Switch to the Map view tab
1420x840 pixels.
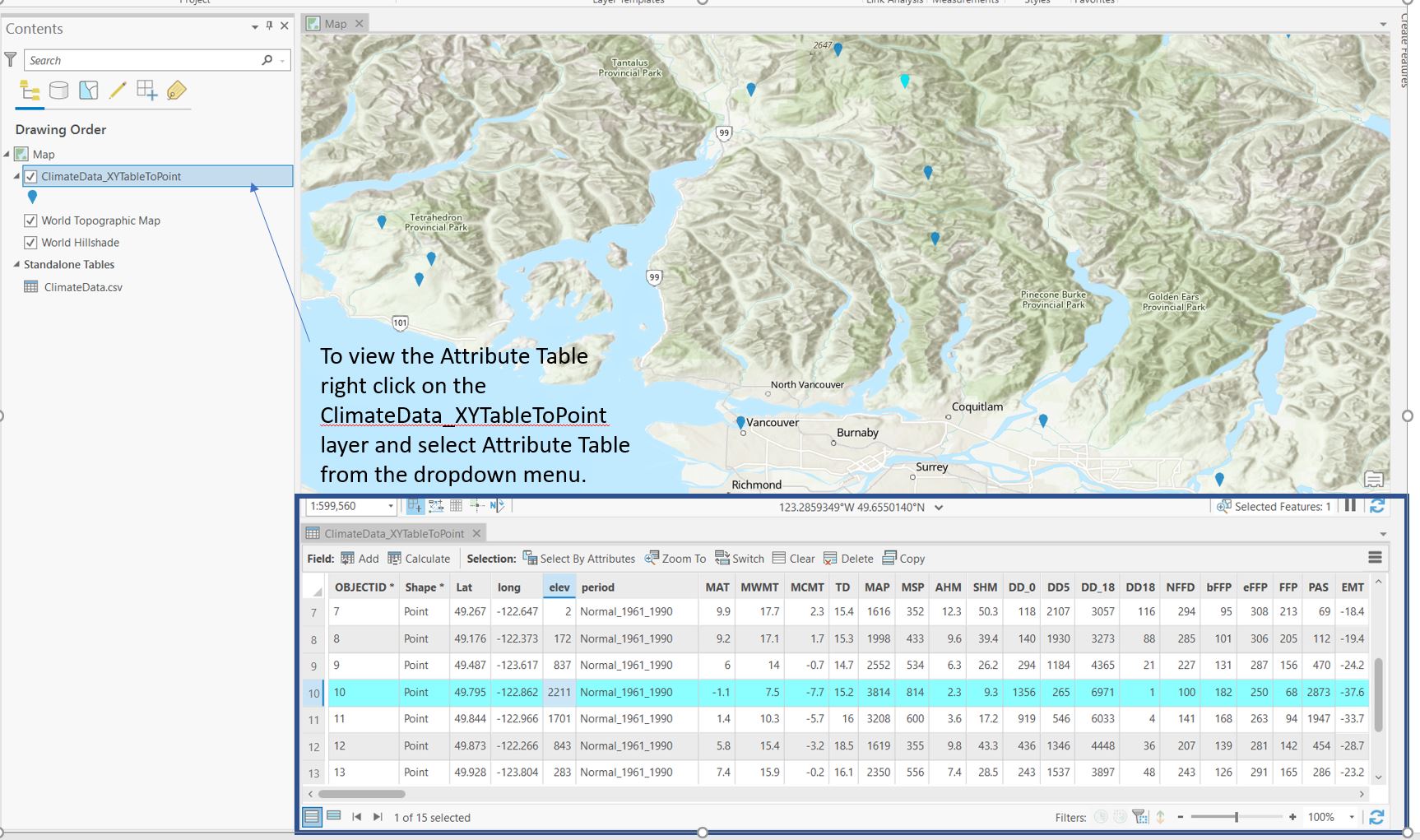point(335,24)
